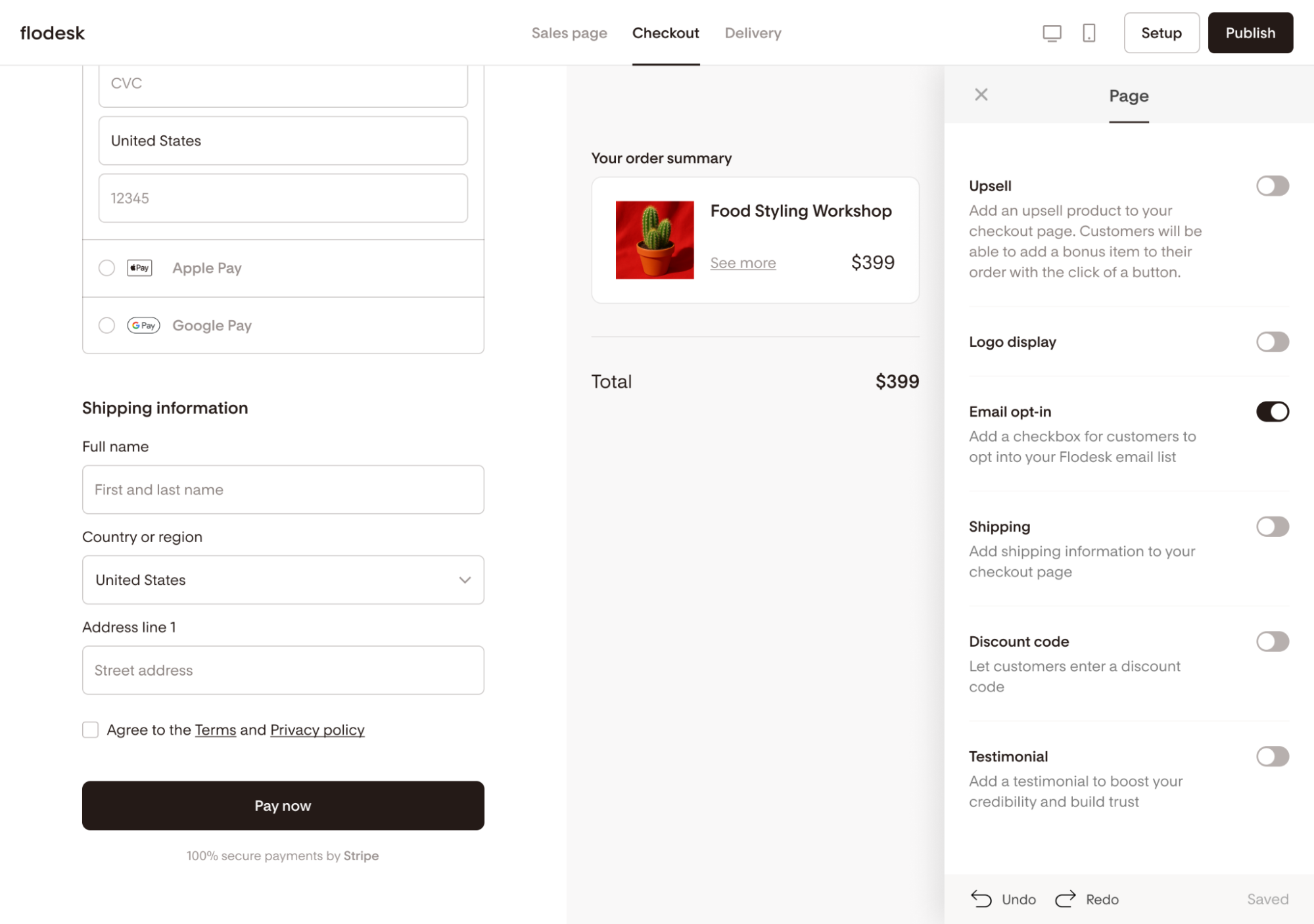Screen dimensions: 1314x924
Task: Turn off Email opt-in toggle
Action: click(1272, 411)
